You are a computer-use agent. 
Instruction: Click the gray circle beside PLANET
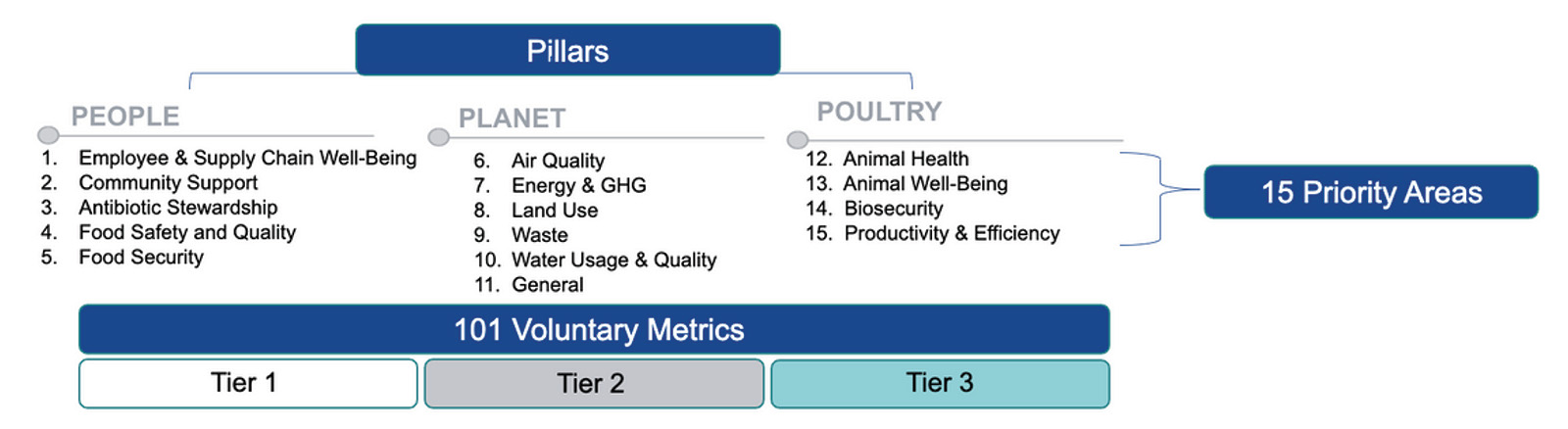439,137
